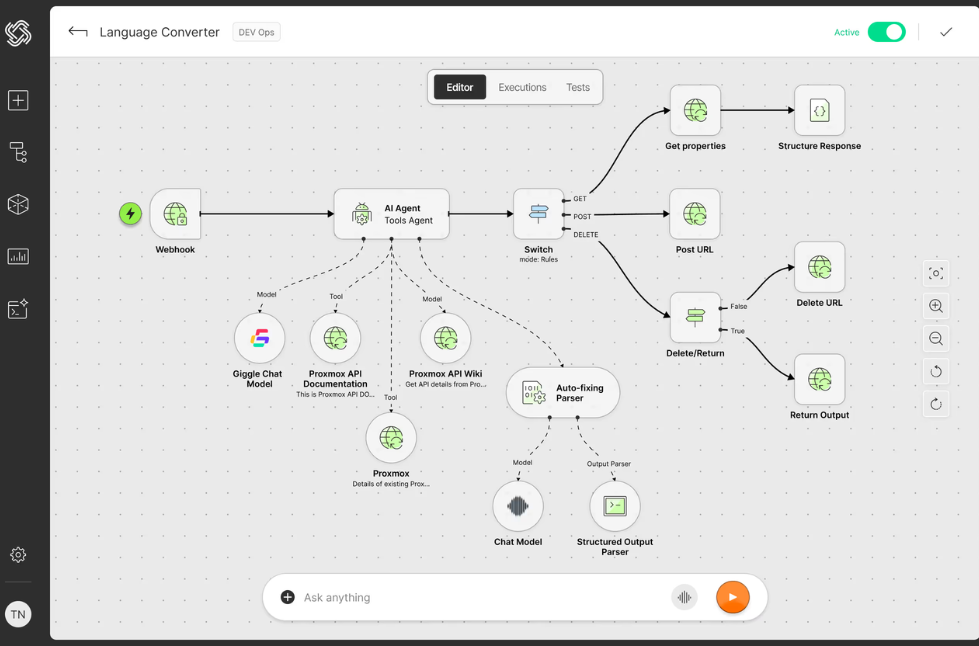Select the Delete URL node
979x646 pixels.
[x=819, y=267]
